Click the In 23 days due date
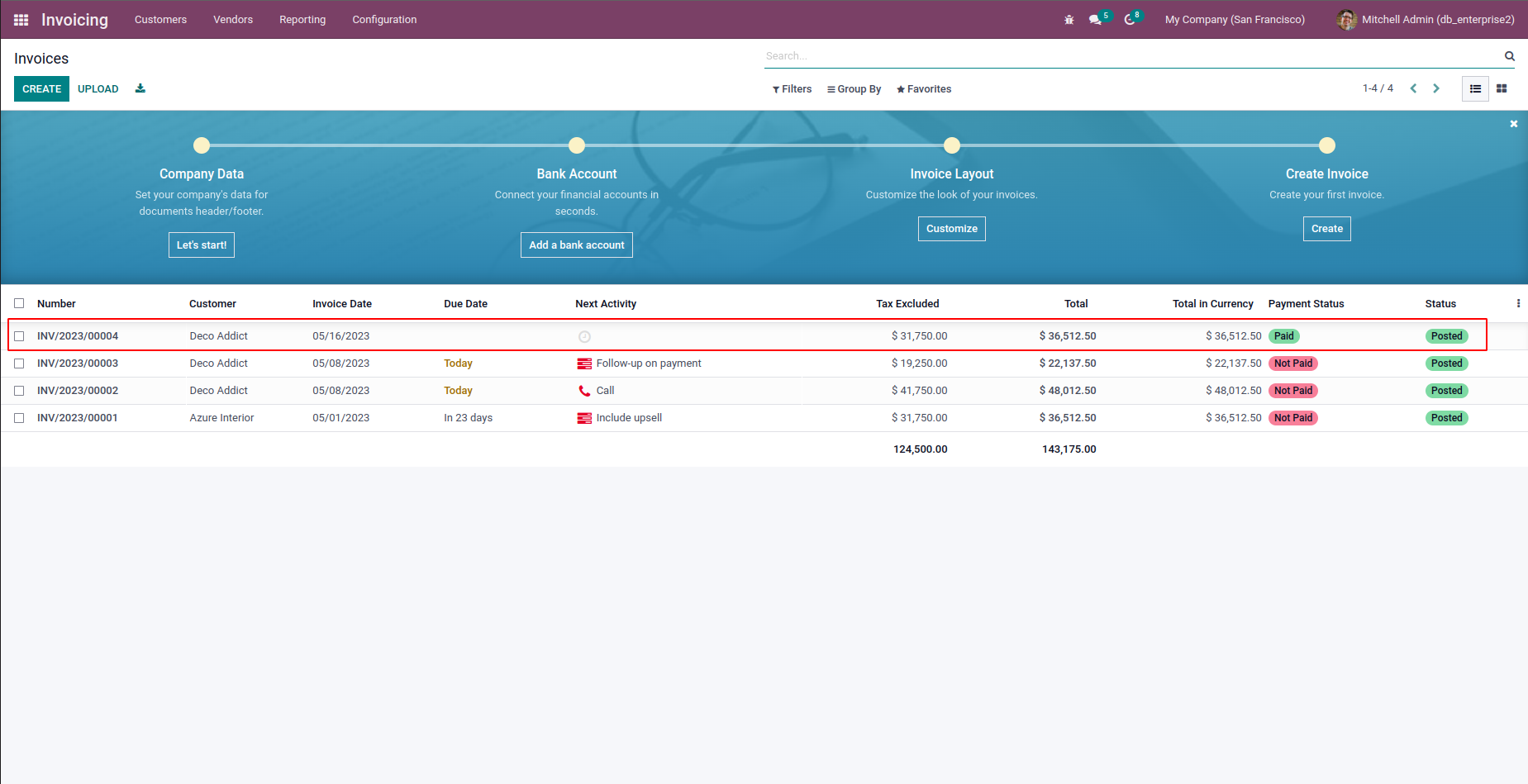The height and width of the screenshot is (784, 1528). click(468, 418)
